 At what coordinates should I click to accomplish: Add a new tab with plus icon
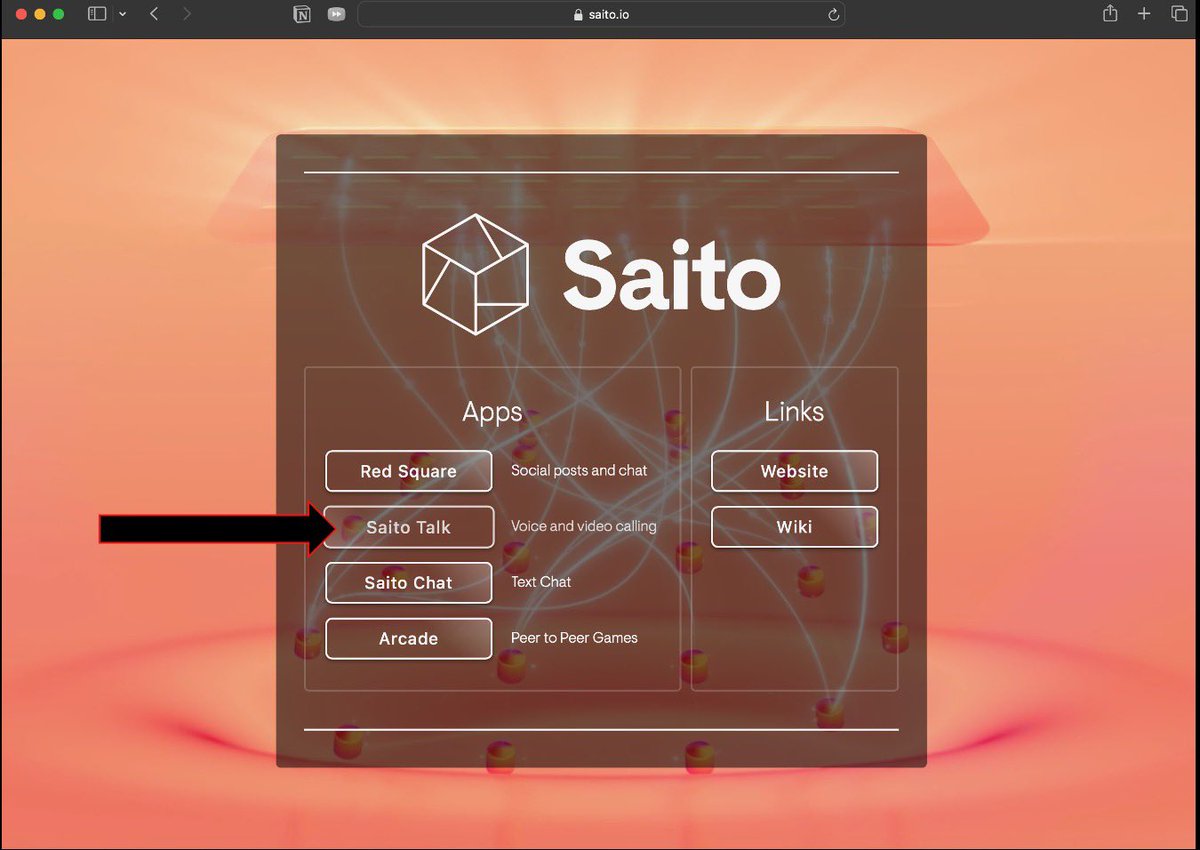1144,14
